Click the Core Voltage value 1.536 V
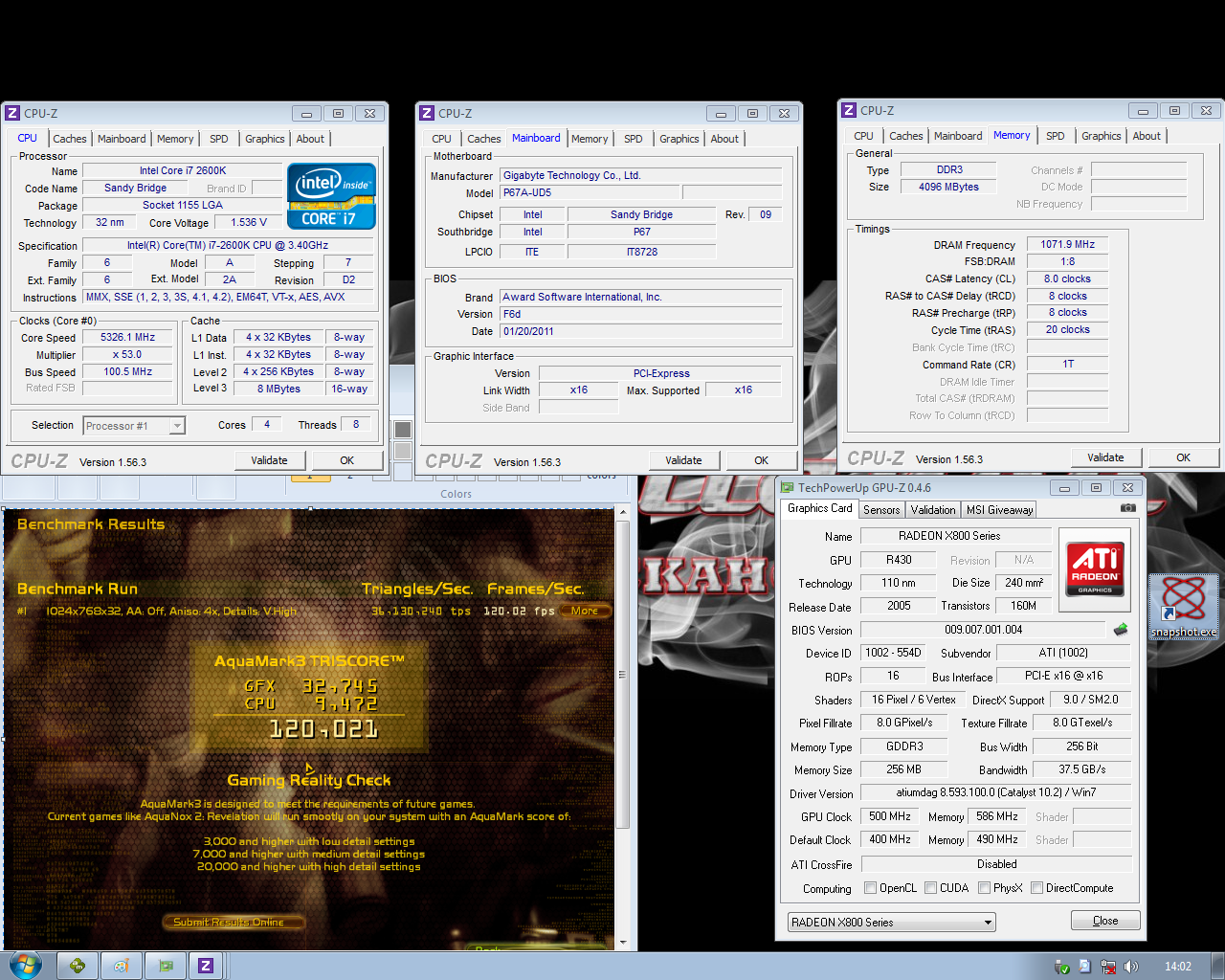Screen dimensions: 1225x980 click(250, 222)
